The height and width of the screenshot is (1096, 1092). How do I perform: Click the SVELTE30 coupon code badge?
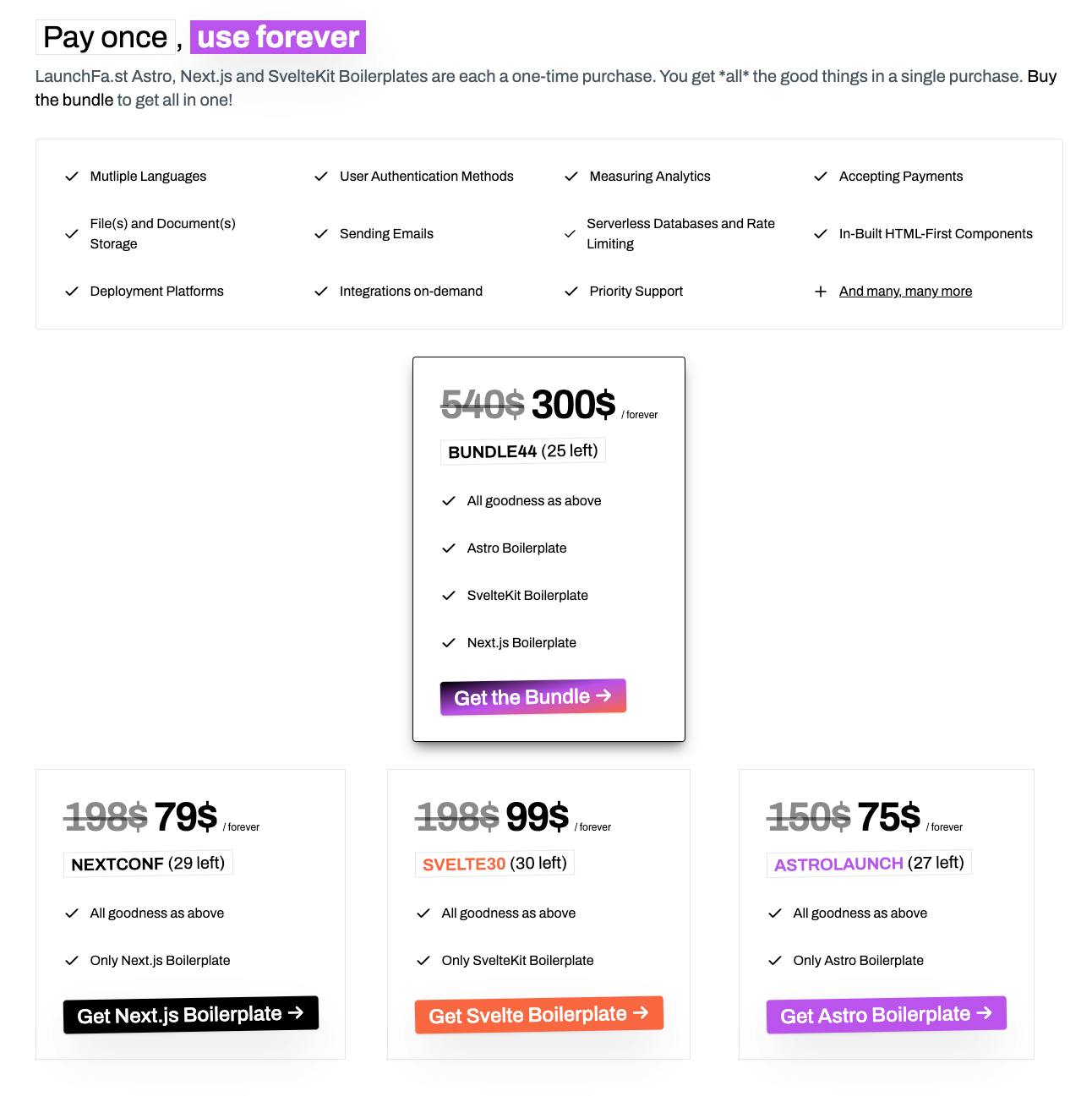[x=494, y=864]
